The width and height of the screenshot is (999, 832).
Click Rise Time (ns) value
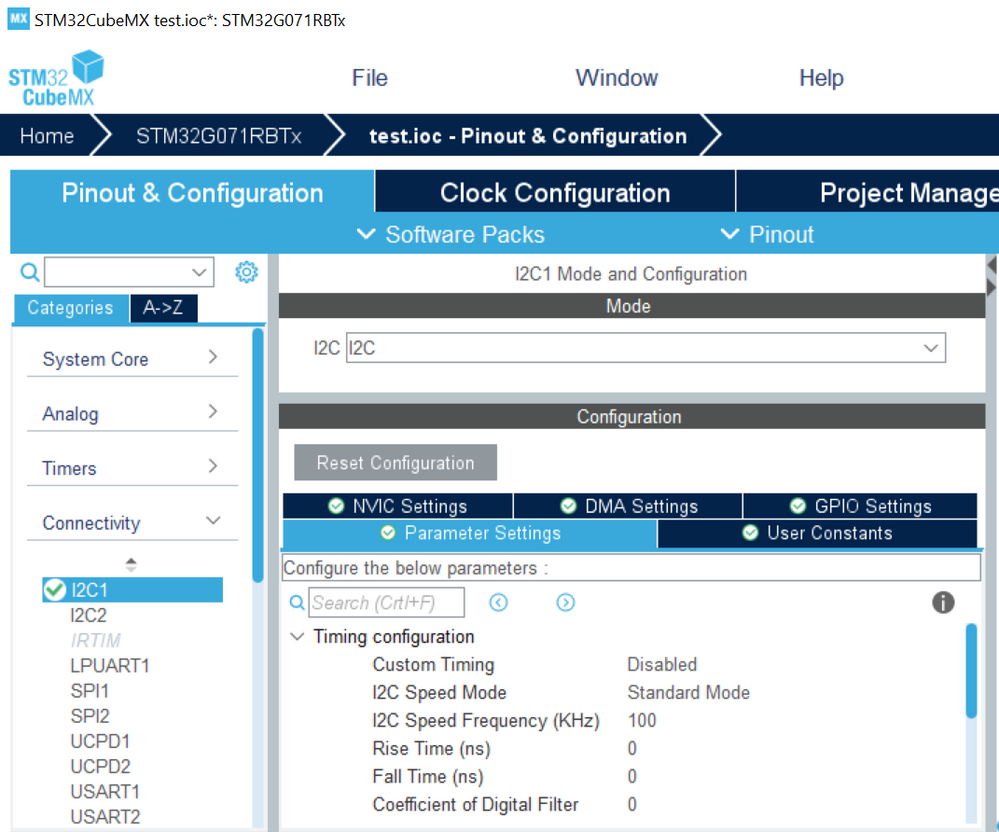point(632,749)
